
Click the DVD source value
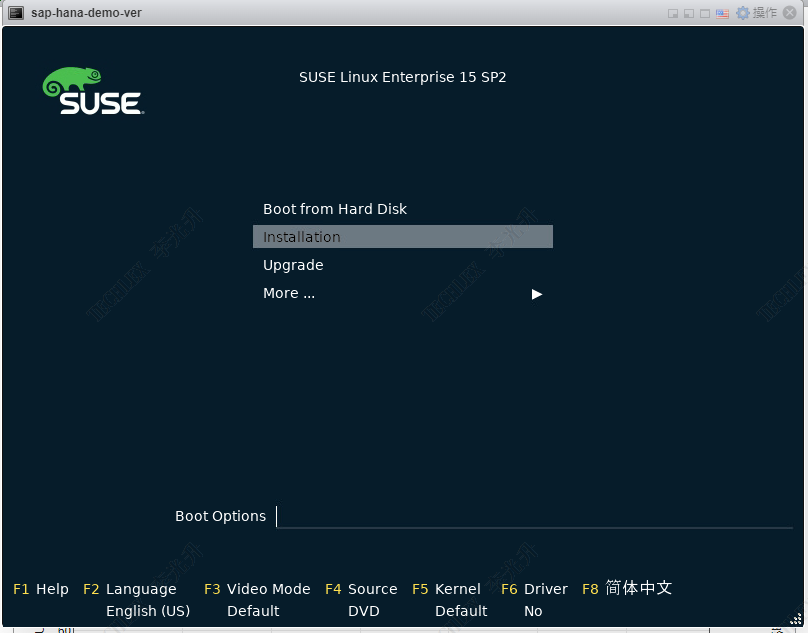point(364,611)
